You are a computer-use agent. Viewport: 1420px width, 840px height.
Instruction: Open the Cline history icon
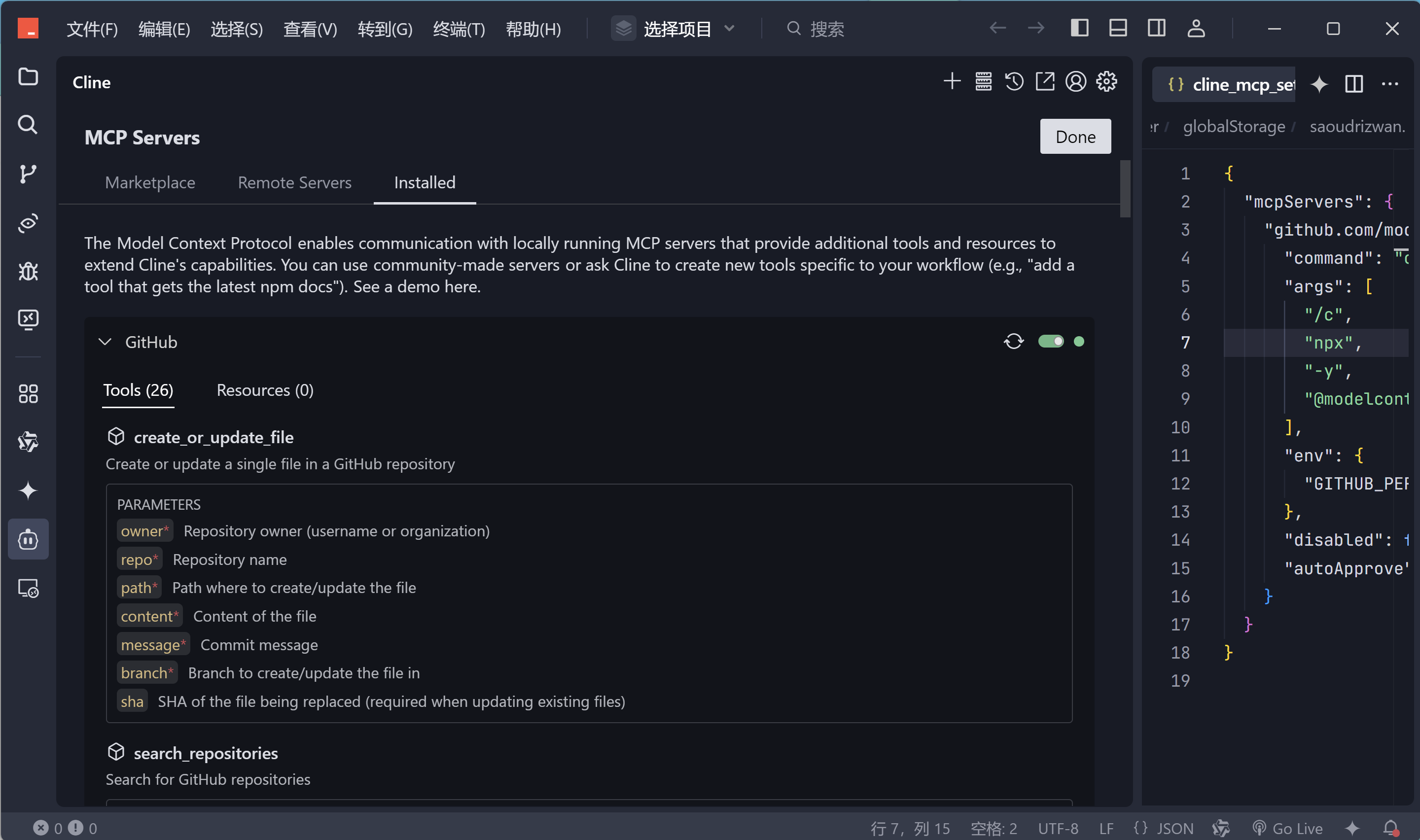coord(1014,81)
